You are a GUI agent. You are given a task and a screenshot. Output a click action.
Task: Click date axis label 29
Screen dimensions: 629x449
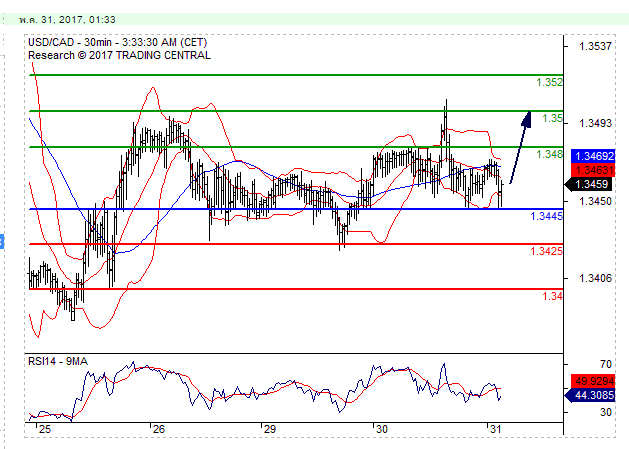(x=270, y=429)
